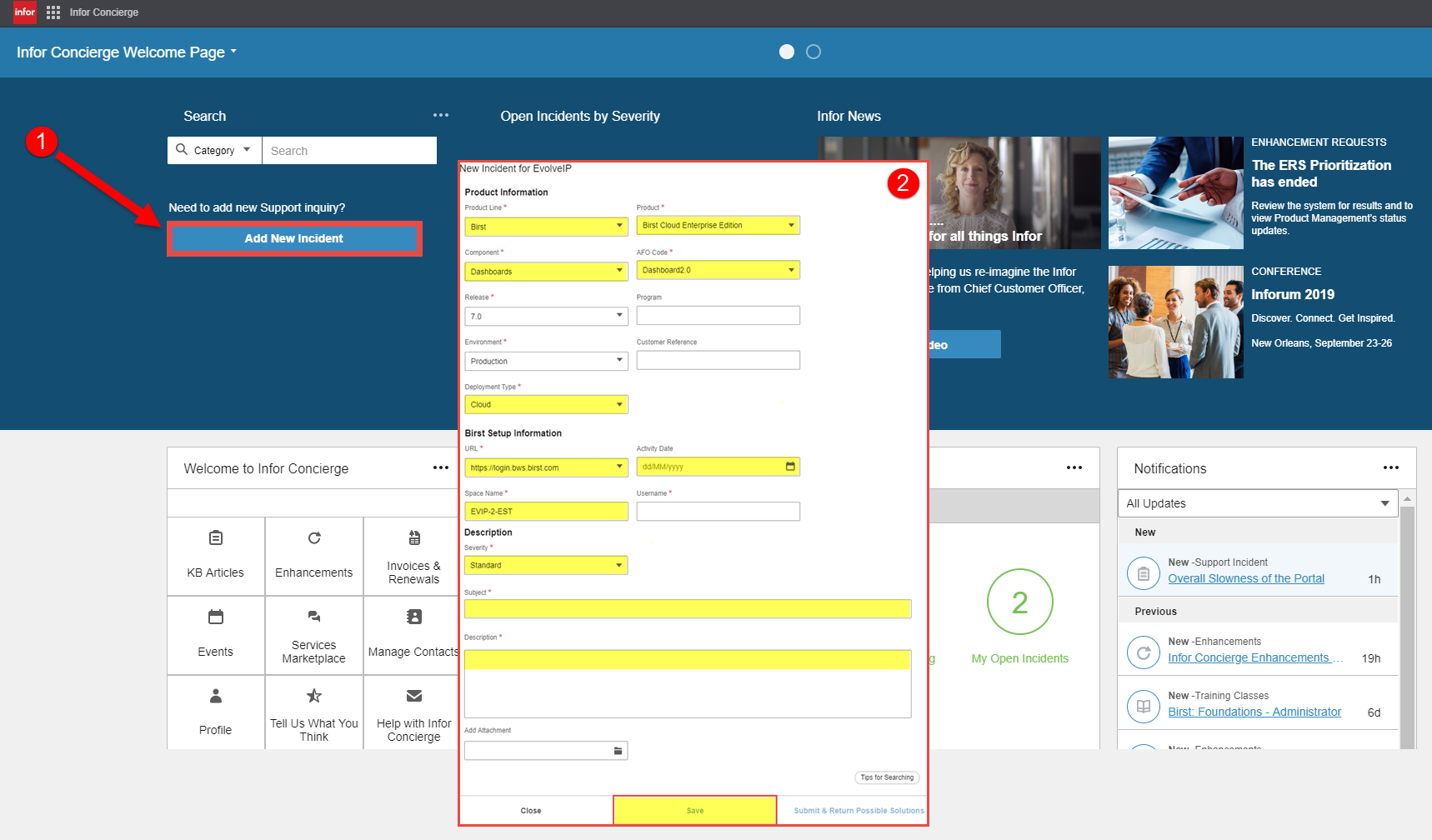Click the Add New Incident button
Screen dimensions: 1432x840
click(x=294, y=239)
